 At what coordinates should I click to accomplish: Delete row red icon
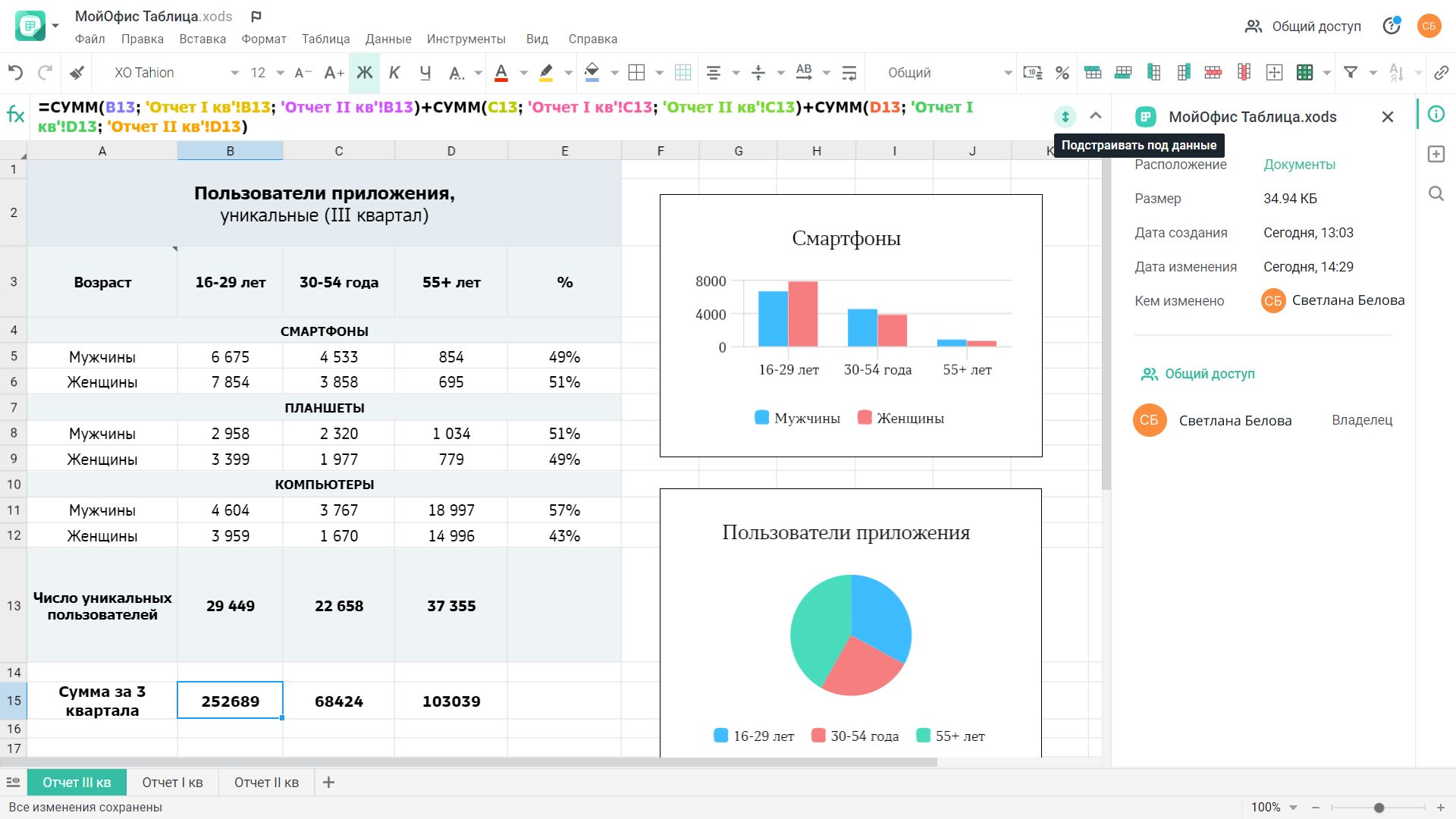coord(1213,73)
